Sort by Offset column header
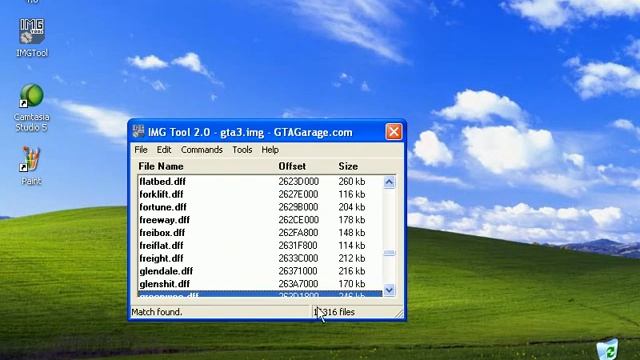 (292, 167)
